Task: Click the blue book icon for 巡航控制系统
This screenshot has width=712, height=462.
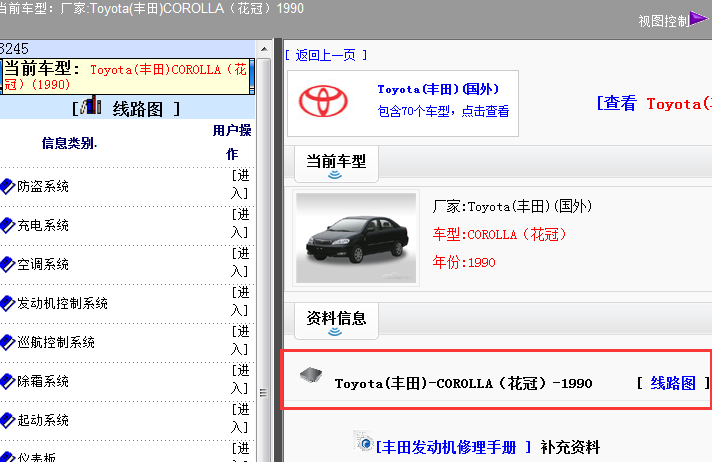Action: (x=7, y=343)
